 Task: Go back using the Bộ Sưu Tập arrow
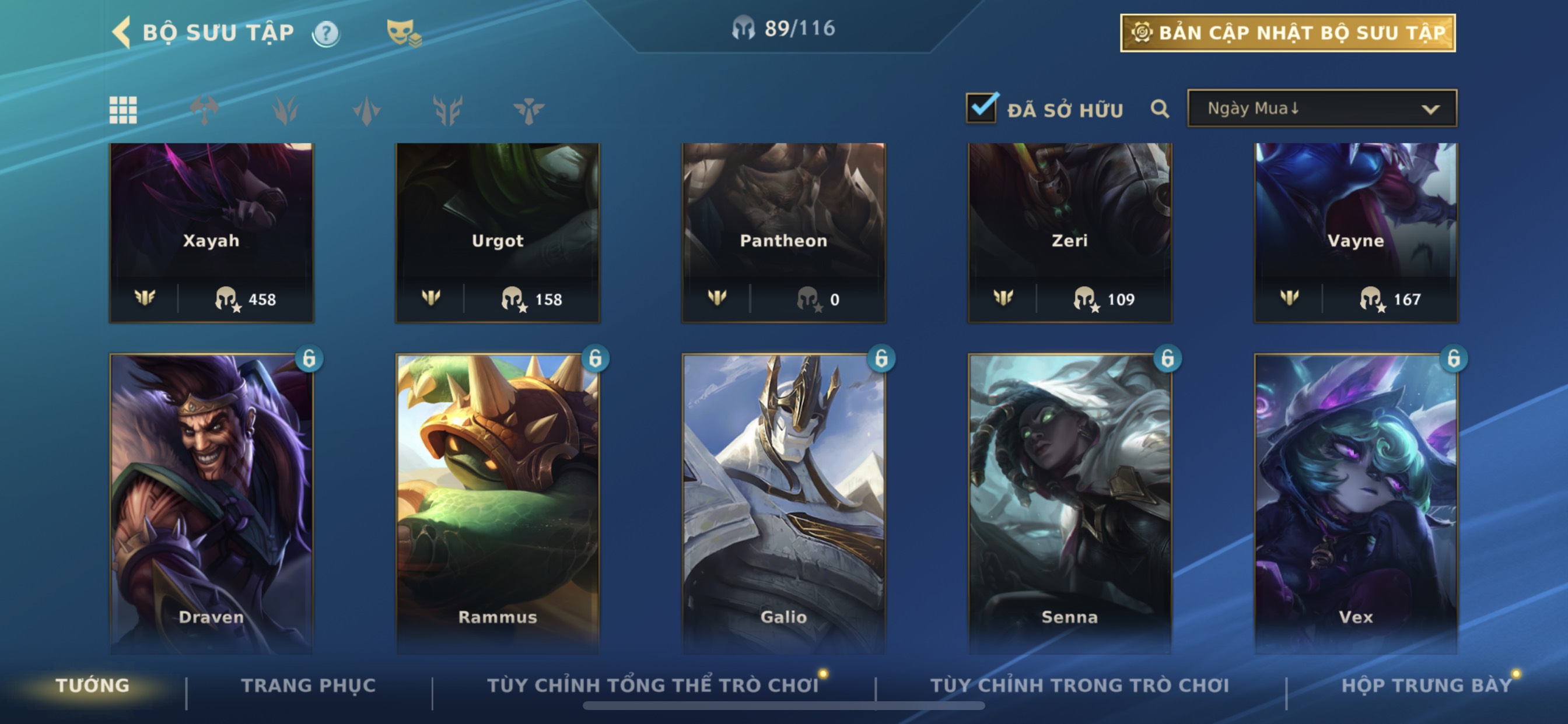122,32
